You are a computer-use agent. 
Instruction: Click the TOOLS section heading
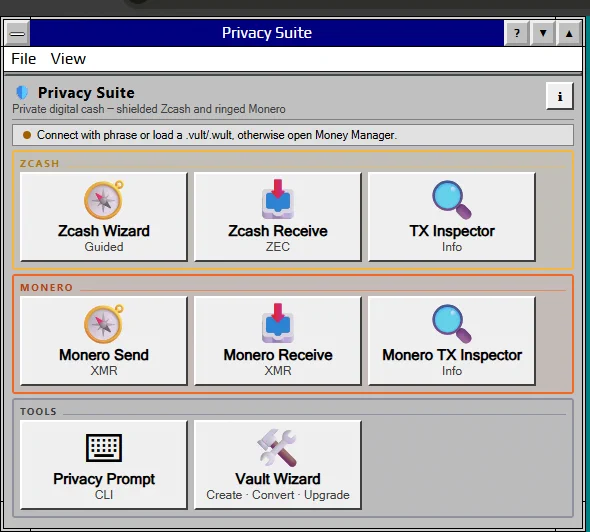point(38,411)
